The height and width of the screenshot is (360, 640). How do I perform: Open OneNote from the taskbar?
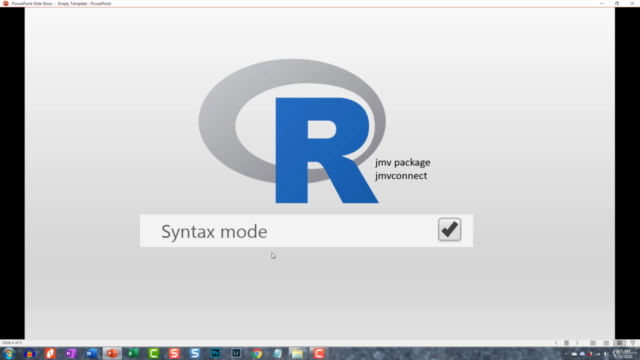click(71, 353)
